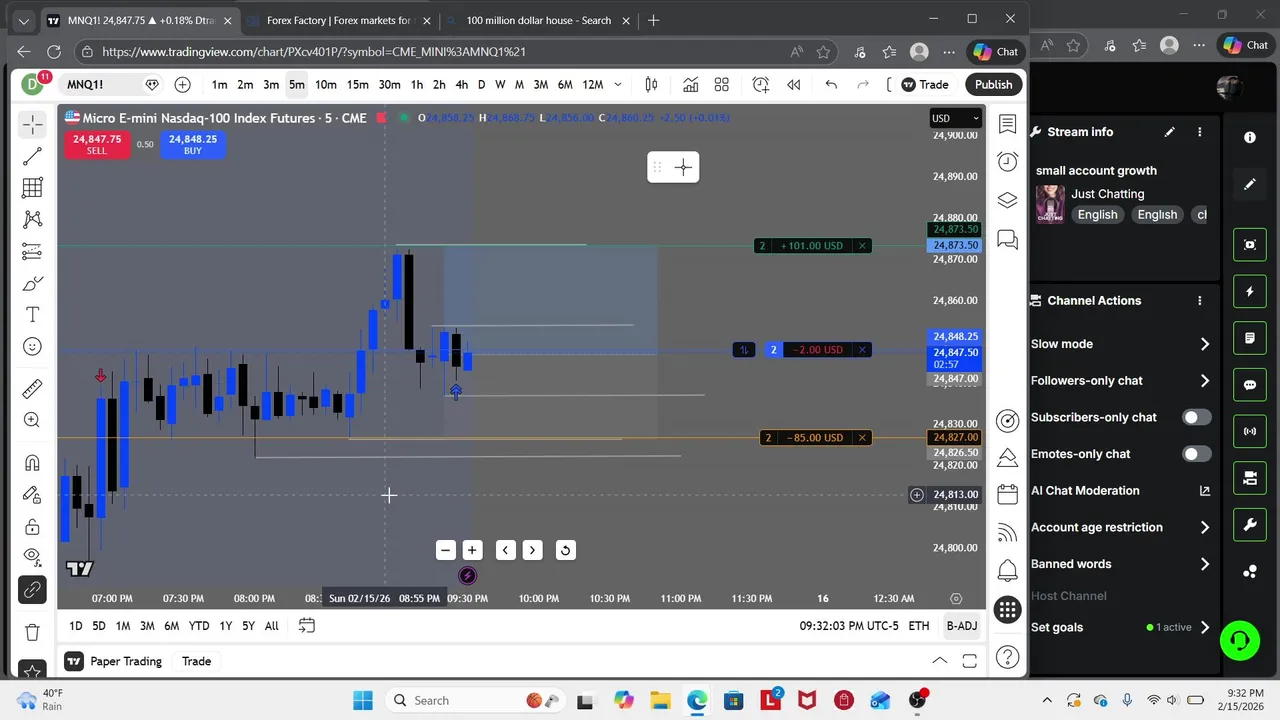Screen dimensions: 1280x720
Task: Open the help center question icon
Action: tap(1007, 657)
